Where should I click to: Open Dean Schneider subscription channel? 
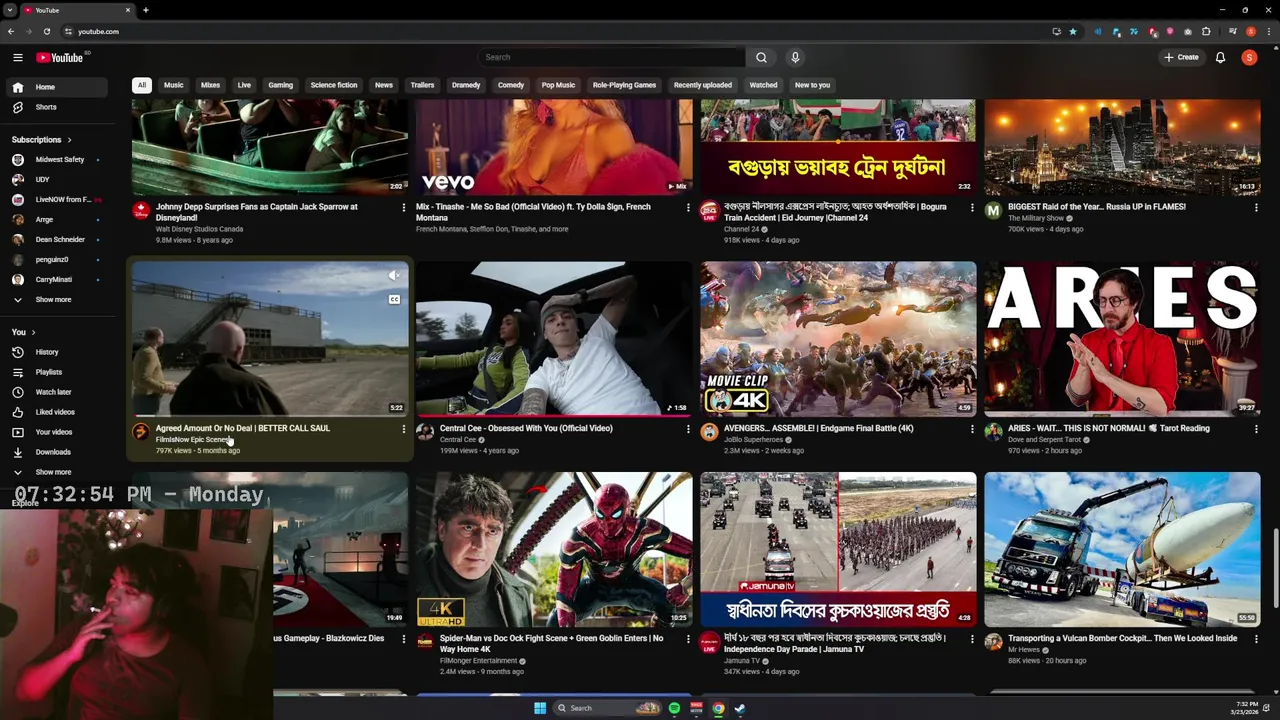coord(58,240)
